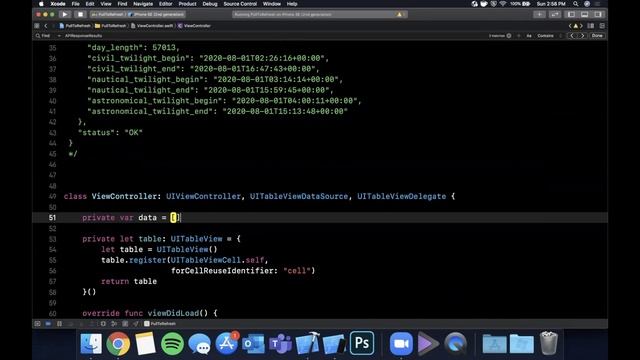
Task: Open Finder from the Dock
Action: (91, 343)
